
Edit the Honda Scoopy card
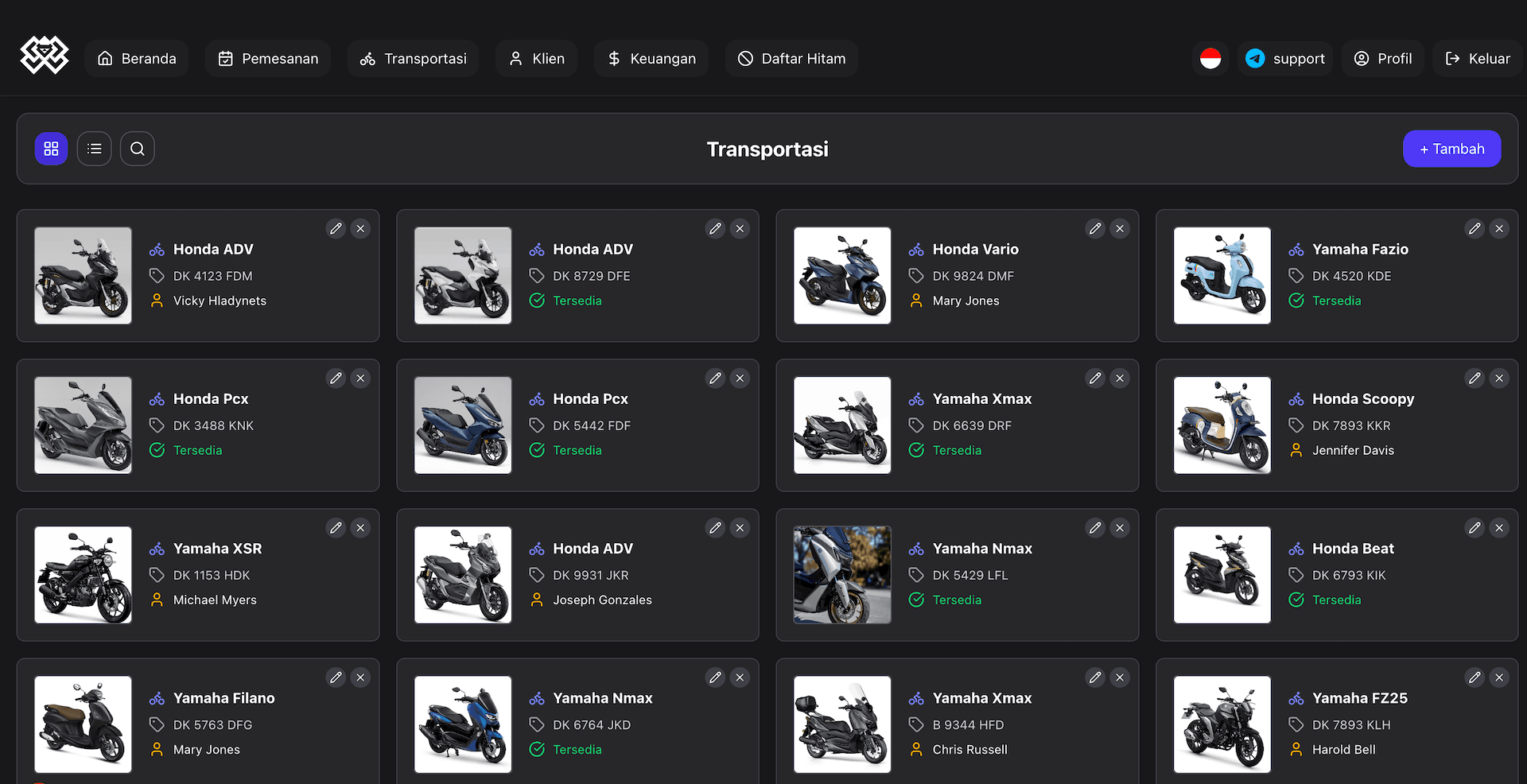1475,378
